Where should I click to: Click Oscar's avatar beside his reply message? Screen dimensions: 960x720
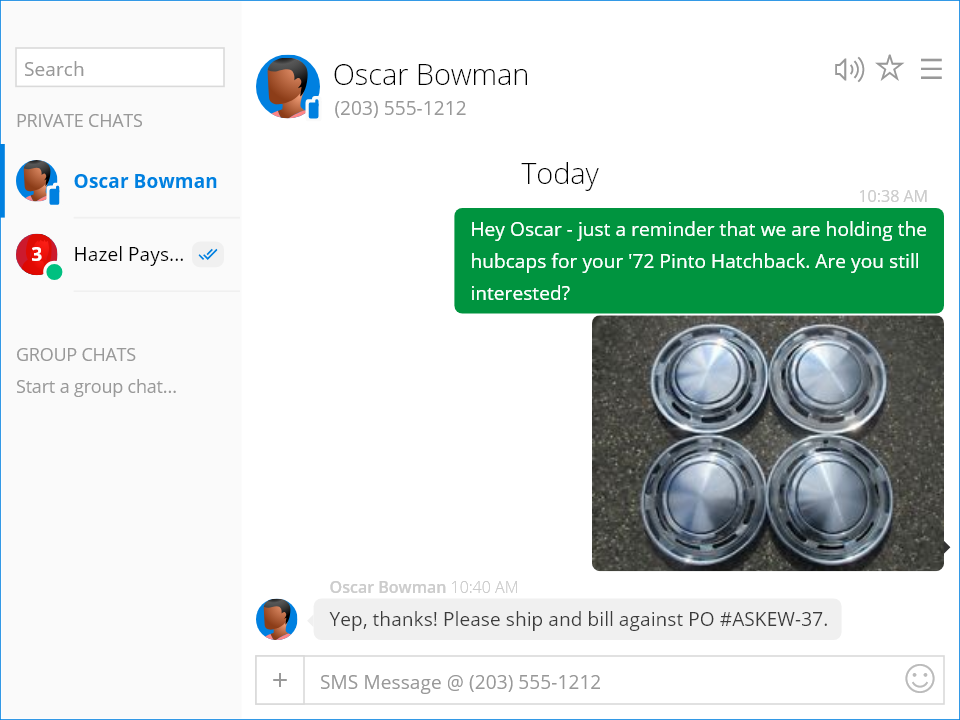tap(277, 619)
